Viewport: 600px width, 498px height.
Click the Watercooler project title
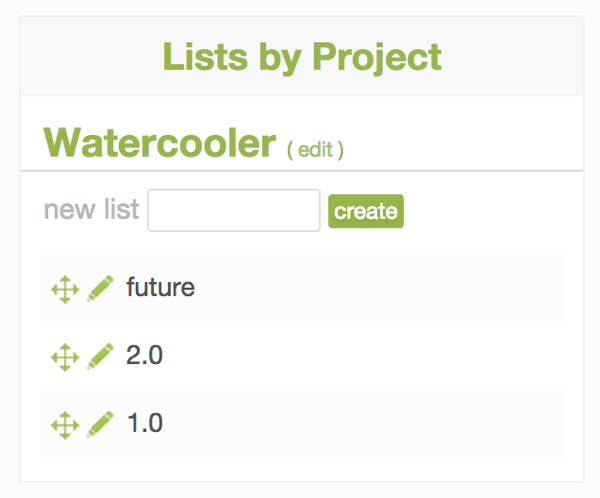(x=159, y=143)
